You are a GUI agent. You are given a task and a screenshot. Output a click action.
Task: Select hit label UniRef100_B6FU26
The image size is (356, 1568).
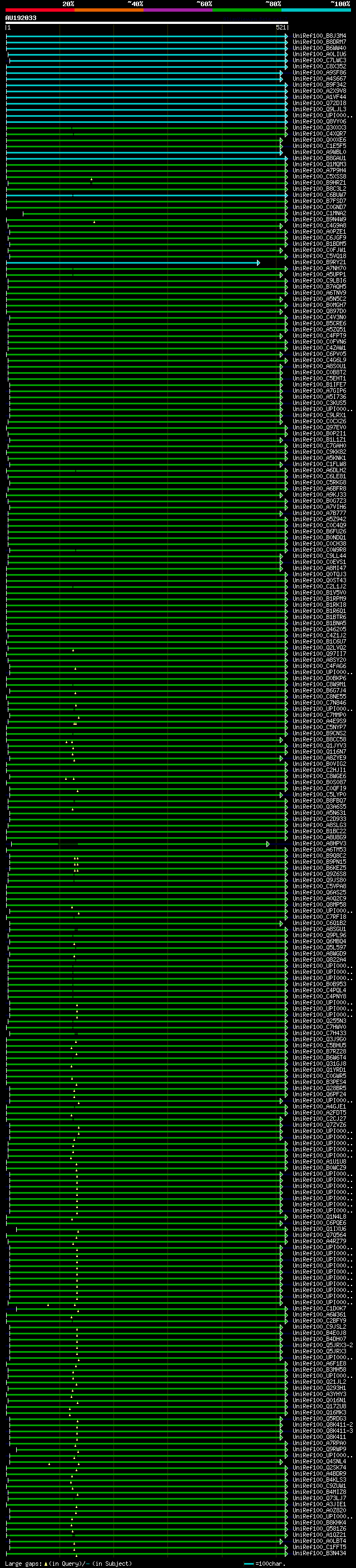click(x=319, y=531)
